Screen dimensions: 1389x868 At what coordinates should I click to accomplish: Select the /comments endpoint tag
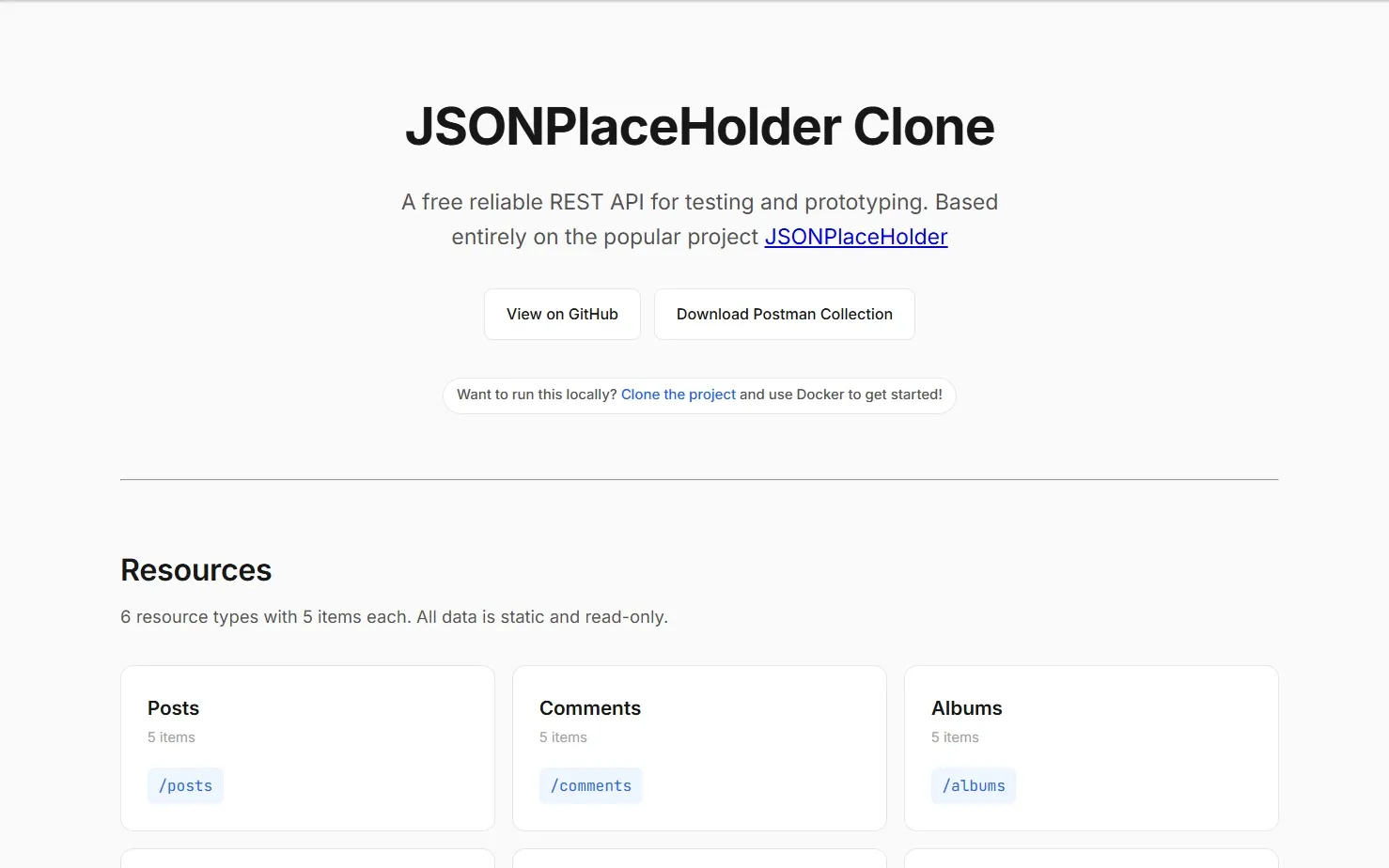click(x=591, y=786)
